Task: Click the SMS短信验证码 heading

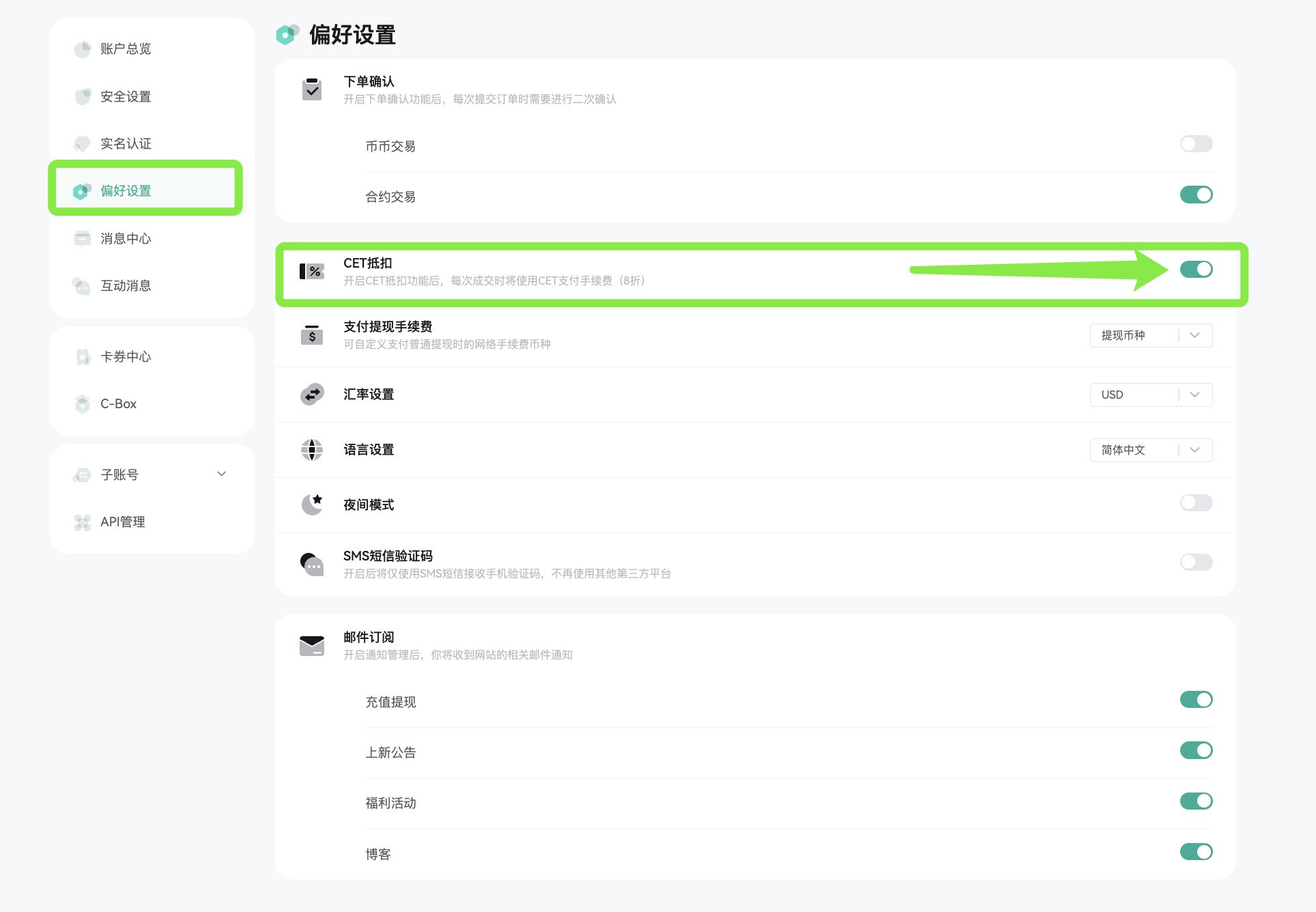Action: tap(388, 556)
